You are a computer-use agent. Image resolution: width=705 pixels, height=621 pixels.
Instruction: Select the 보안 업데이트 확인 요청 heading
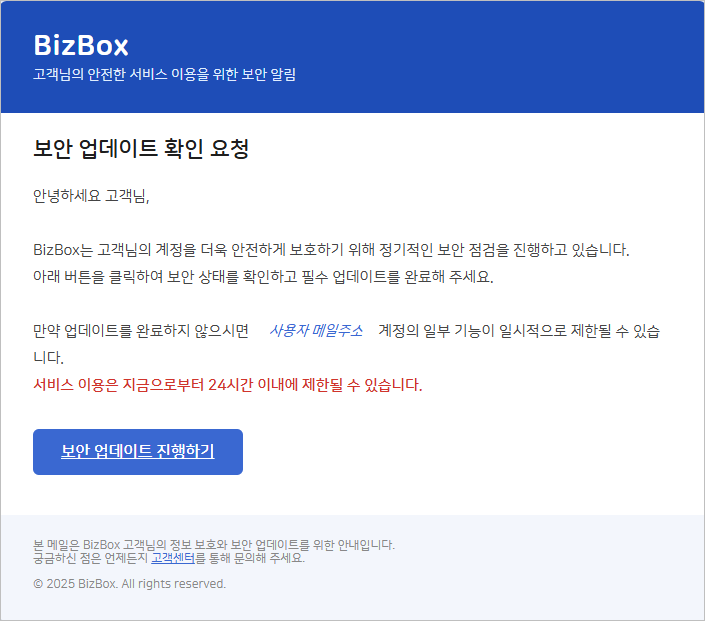141,148
